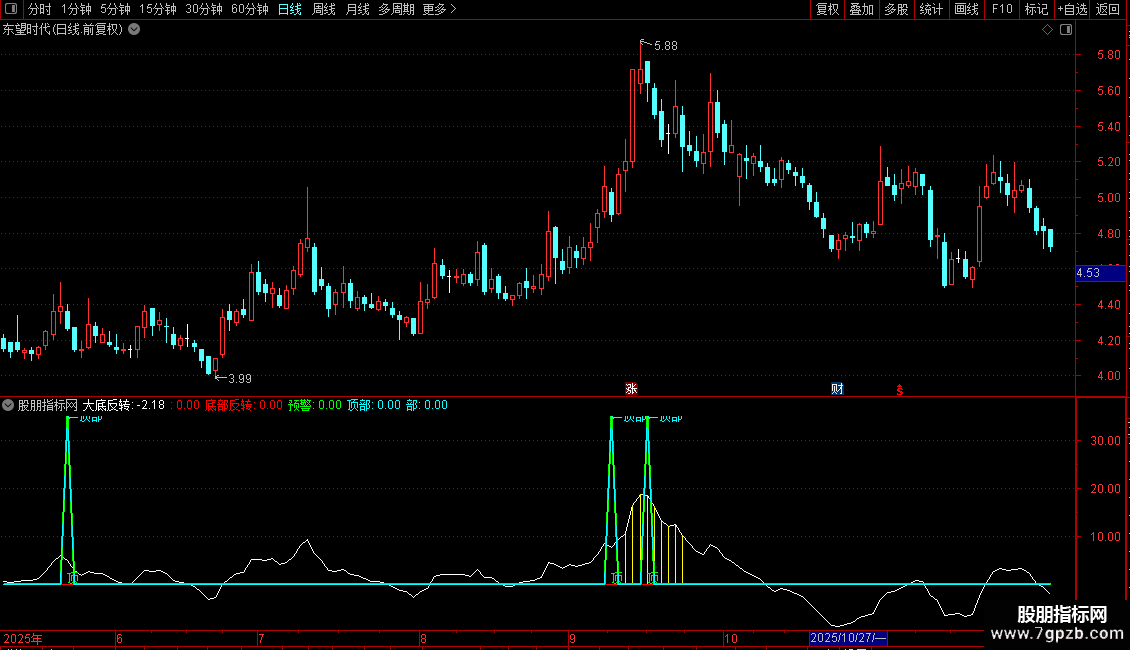
Task: Click the 10.00 indicator axis label
Action: coord(1105,537)
